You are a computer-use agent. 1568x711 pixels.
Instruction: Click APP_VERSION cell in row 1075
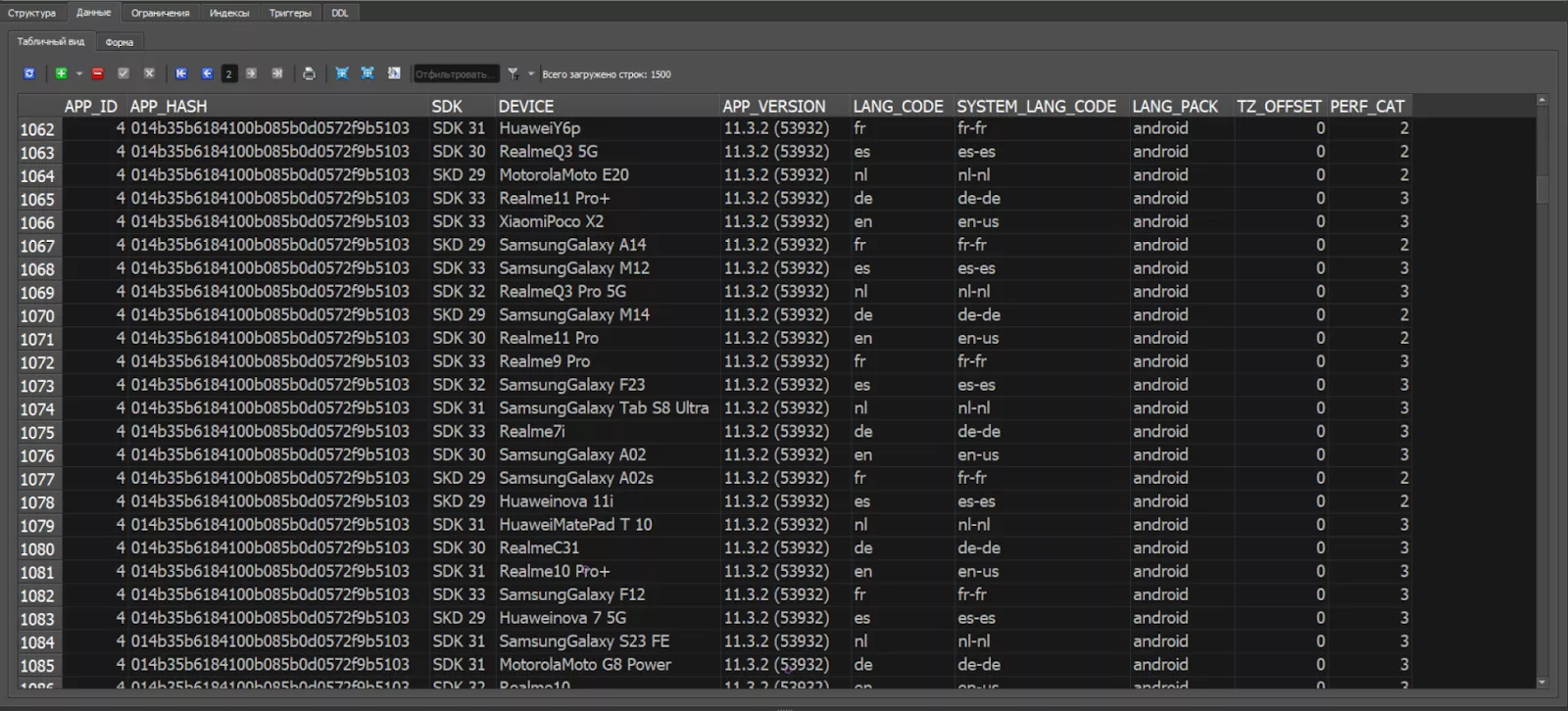coord(785,431)
